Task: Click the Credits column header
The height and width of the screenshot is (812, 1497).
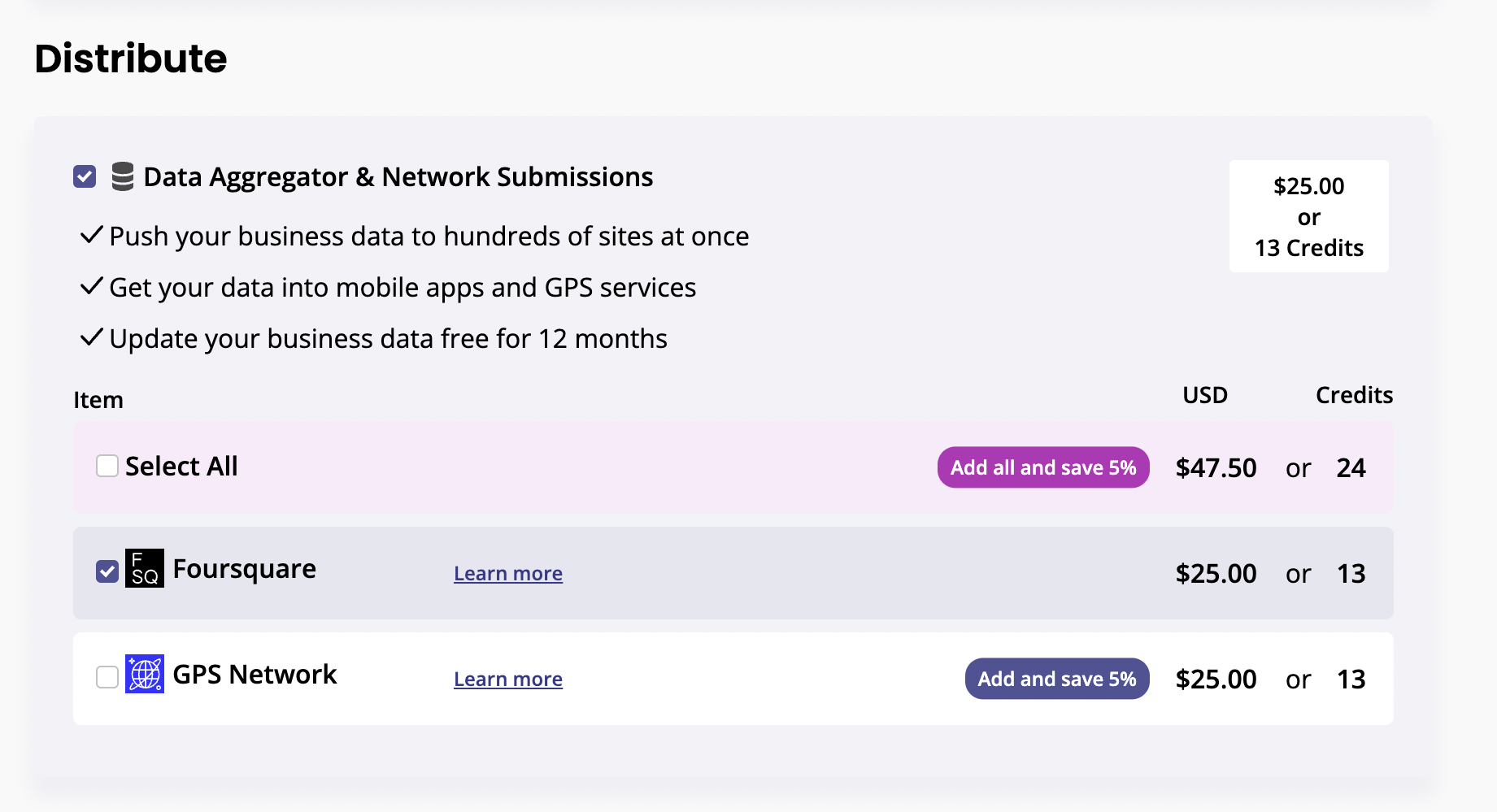Action: [1354, 395]
